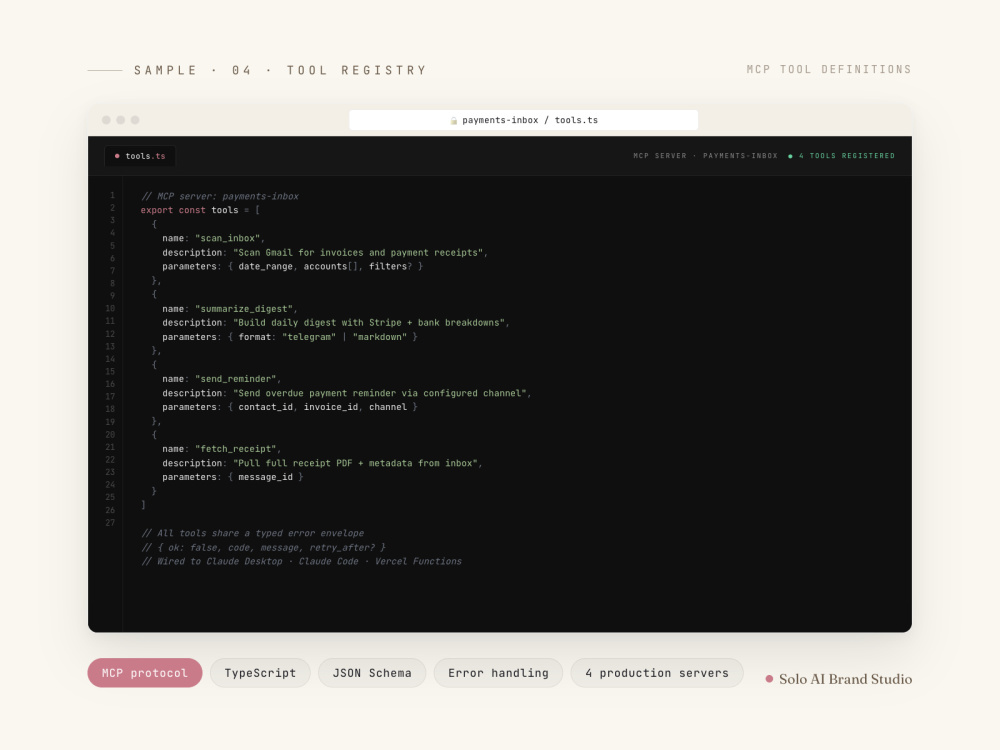Click the 'Send overdue payment reminder' description line
The image size is (1000, 750).
click(x=346, y=393)
